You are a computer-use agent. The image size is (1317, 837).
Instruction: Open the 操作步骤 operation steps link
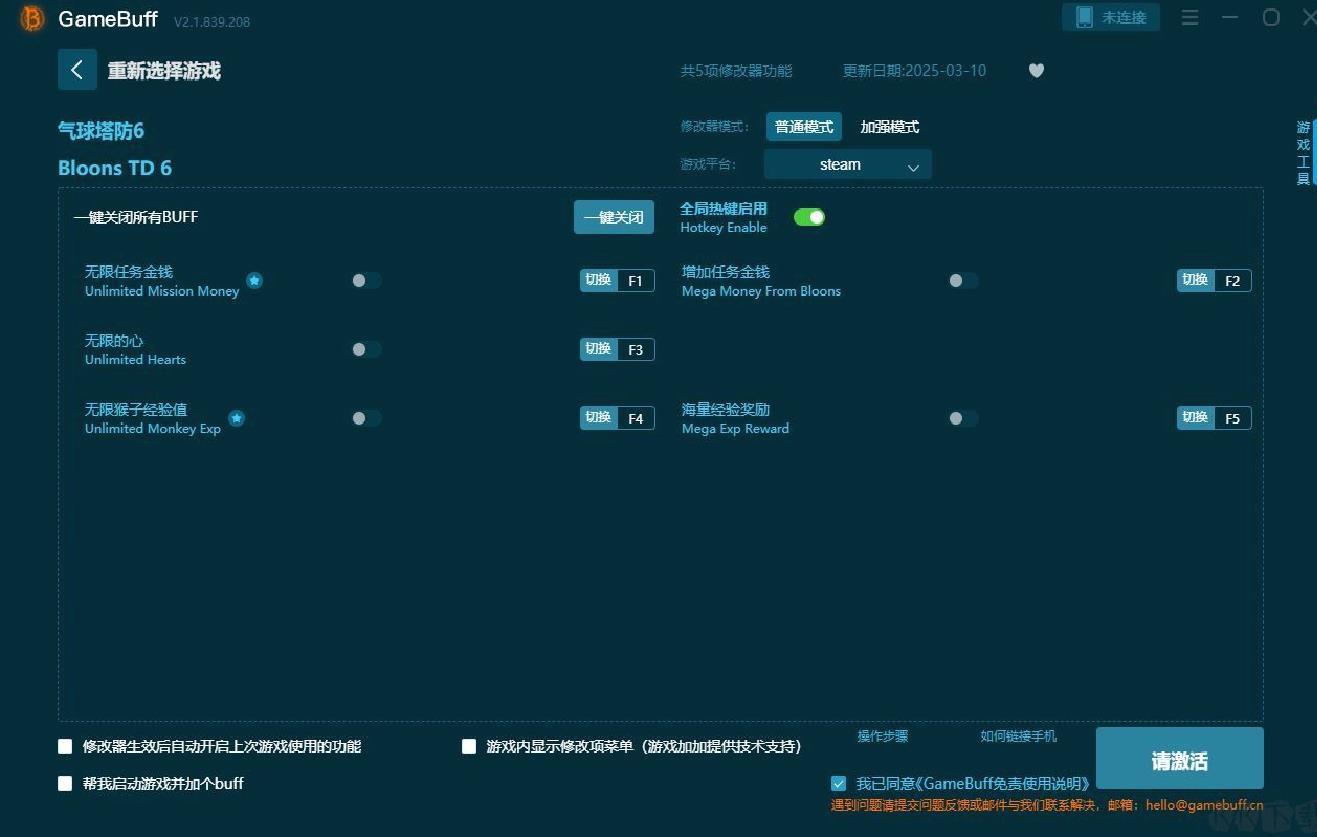point(883,736)
